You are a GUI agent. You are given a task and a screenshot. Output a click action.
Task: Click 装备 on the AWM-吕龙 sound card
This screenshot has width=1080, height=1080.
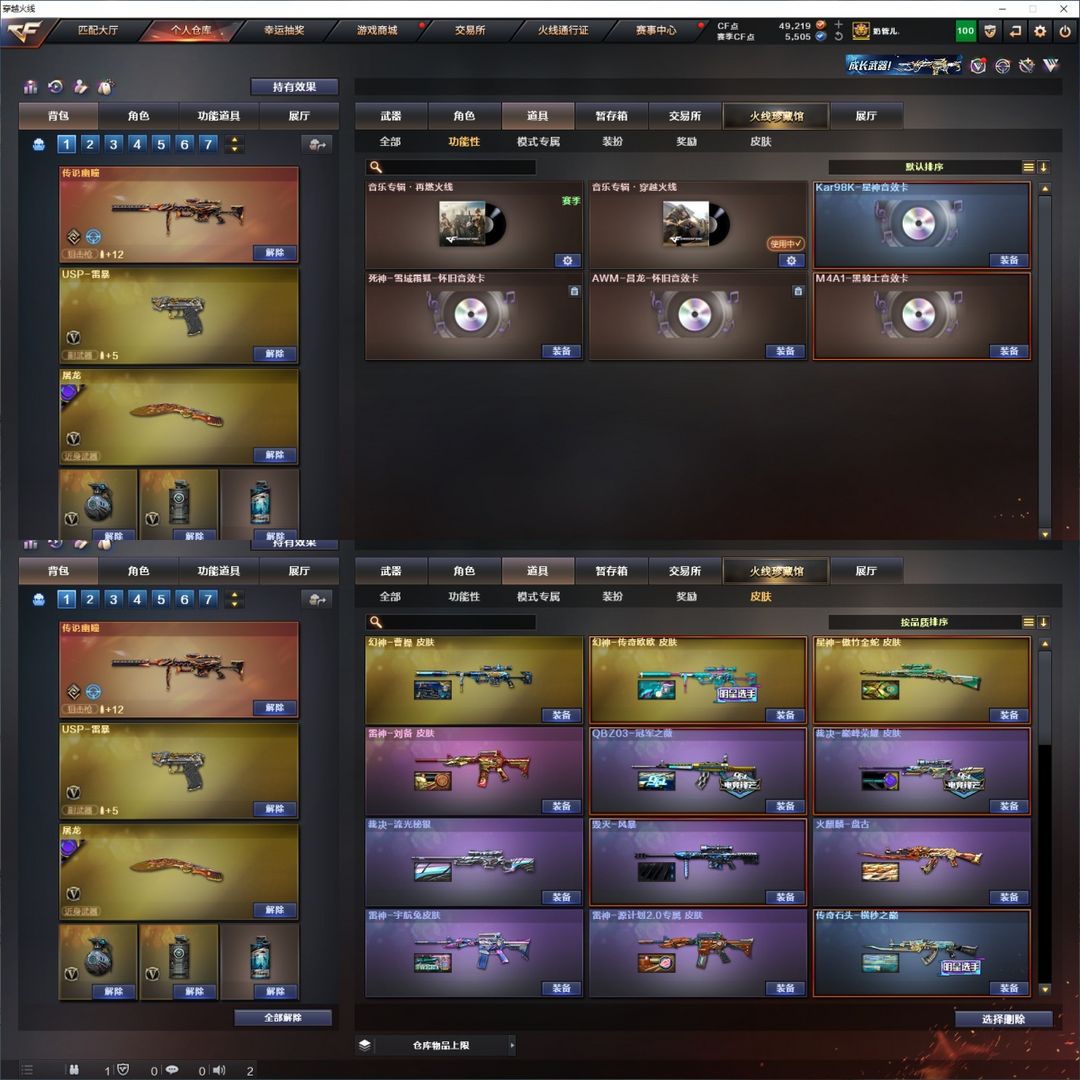[x=785, y=351]
